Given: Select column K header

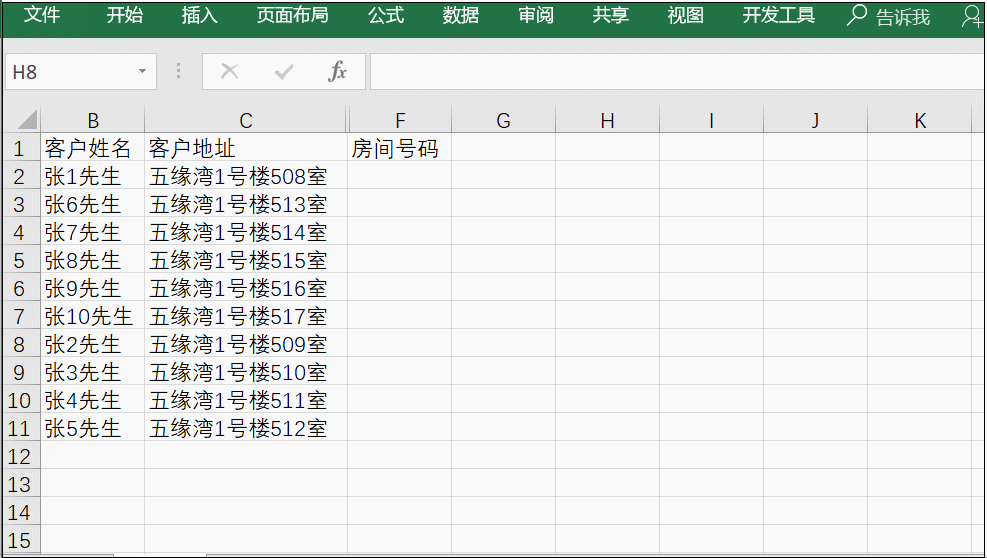Looking at the screenshot, I should pos(920,120).
